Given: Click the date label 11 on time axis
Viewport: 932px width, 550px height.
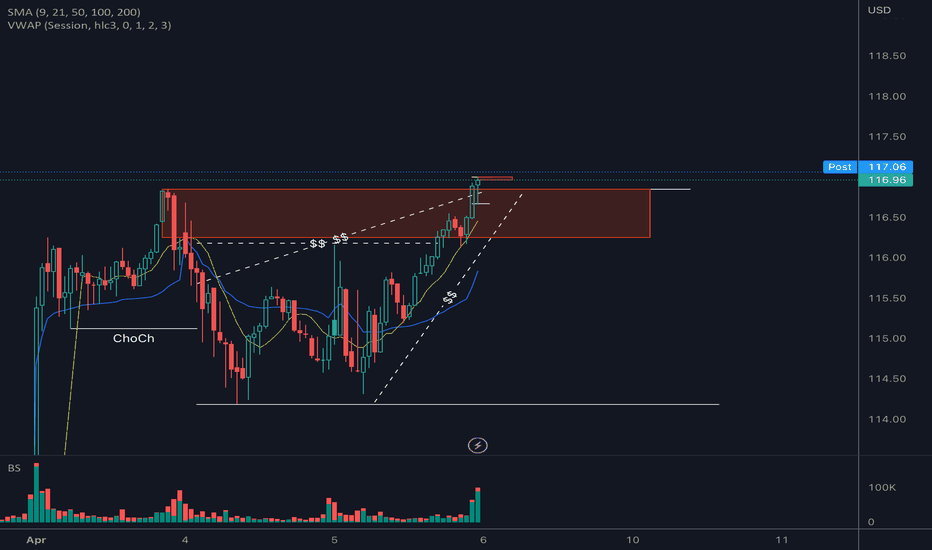Looking at the screenshot, I should pyautogui.click(x=782, y=540).
